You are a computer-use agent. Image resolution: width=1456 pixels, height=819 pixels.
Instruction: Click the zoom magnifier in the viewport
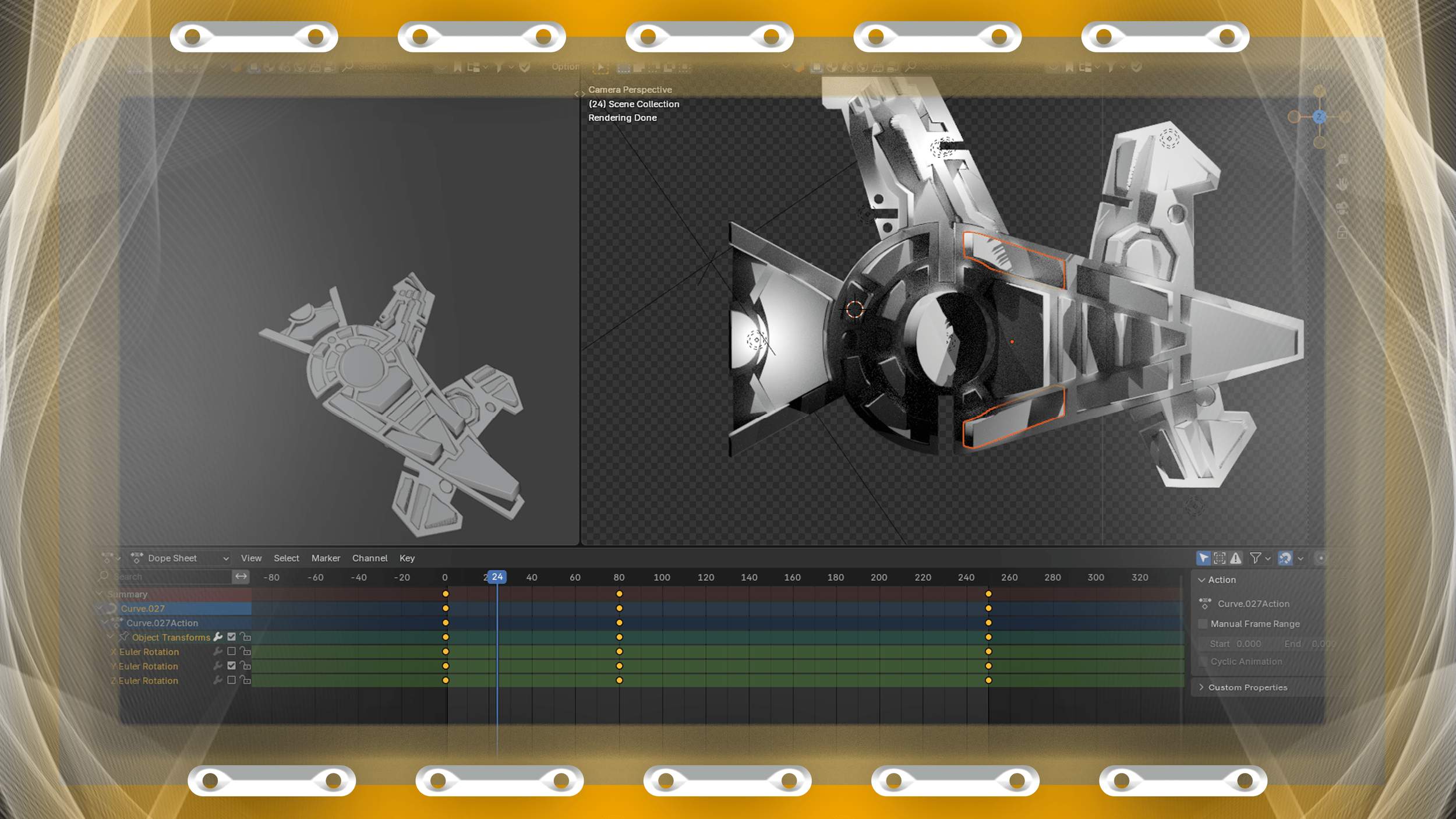1342,160
